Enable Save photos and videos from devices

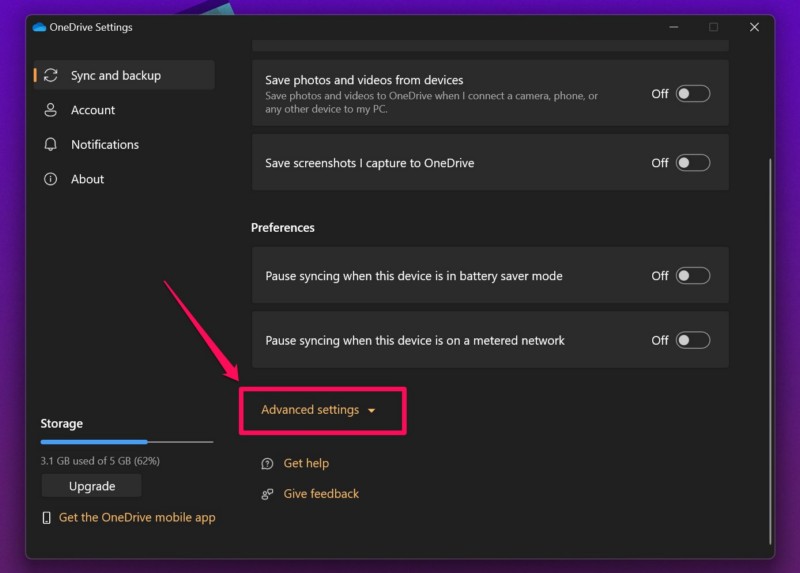(x=692, y=94)
